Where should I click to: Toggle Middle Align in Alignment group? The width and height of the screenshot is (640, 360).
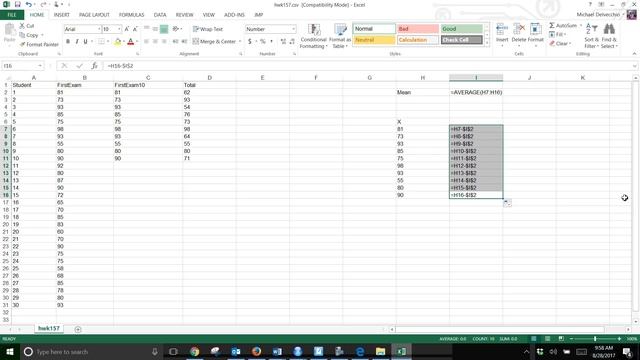[x=155, y=29]
